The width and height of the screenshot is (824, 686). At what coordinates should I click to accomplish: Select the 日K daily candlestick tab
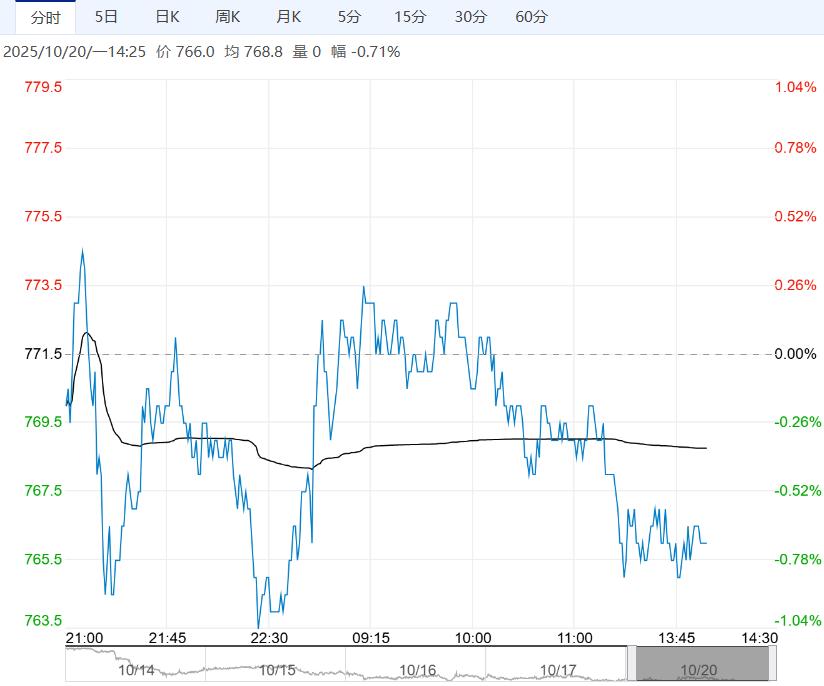coord(167,17)
